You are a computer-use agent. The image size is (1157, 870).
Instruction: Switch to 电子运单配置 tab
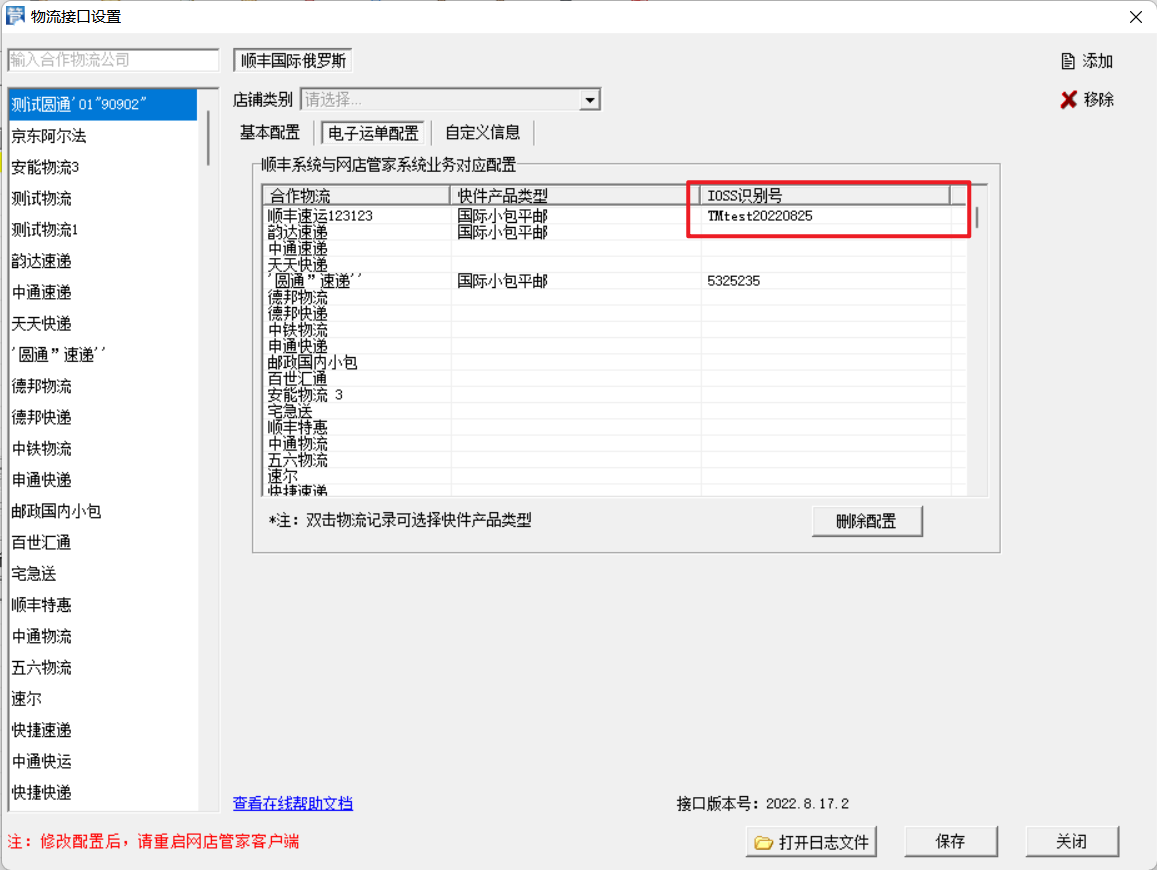click(x=373, y=133)
